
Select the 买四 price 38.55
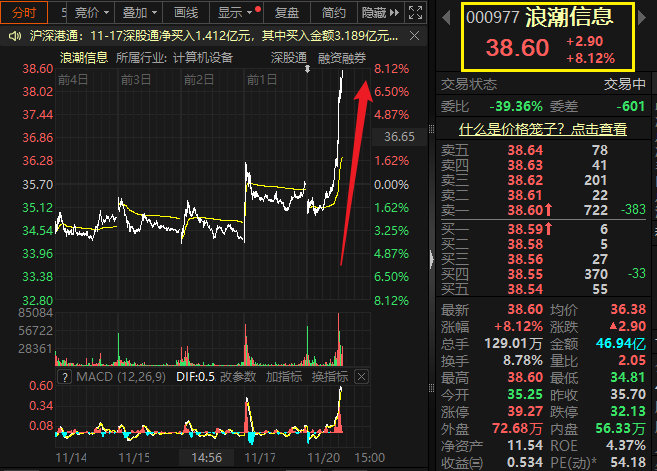coord(525,274)
